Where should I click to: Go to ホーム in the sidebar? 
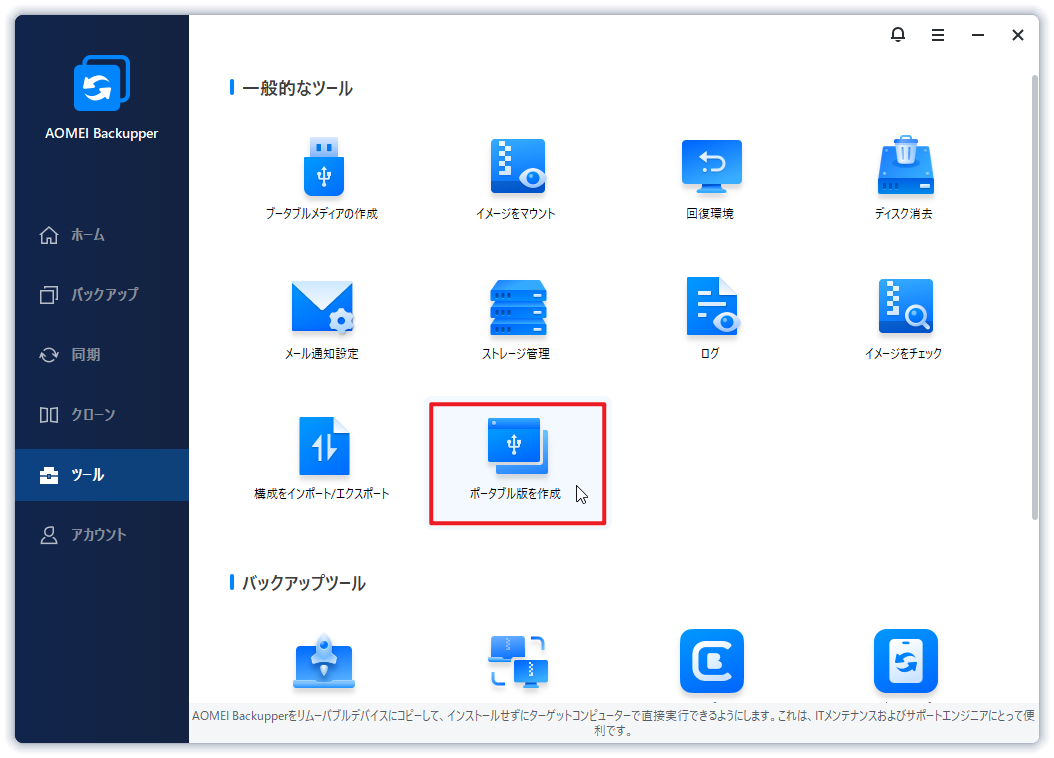pos(102,235)
